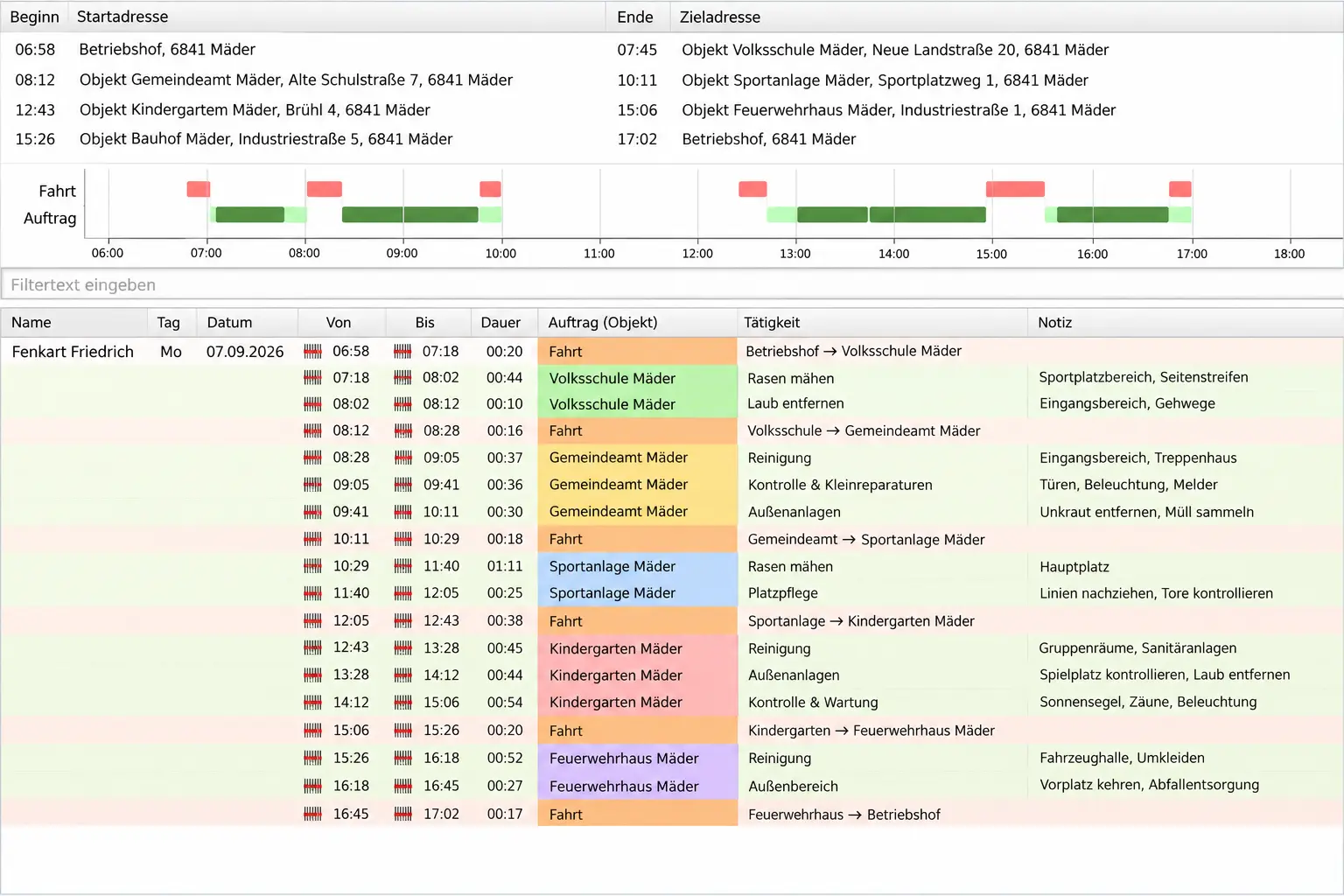Click the calendar icon beside Bis 17:02
Screen dimensions: 1344x896
pos(402,815)
